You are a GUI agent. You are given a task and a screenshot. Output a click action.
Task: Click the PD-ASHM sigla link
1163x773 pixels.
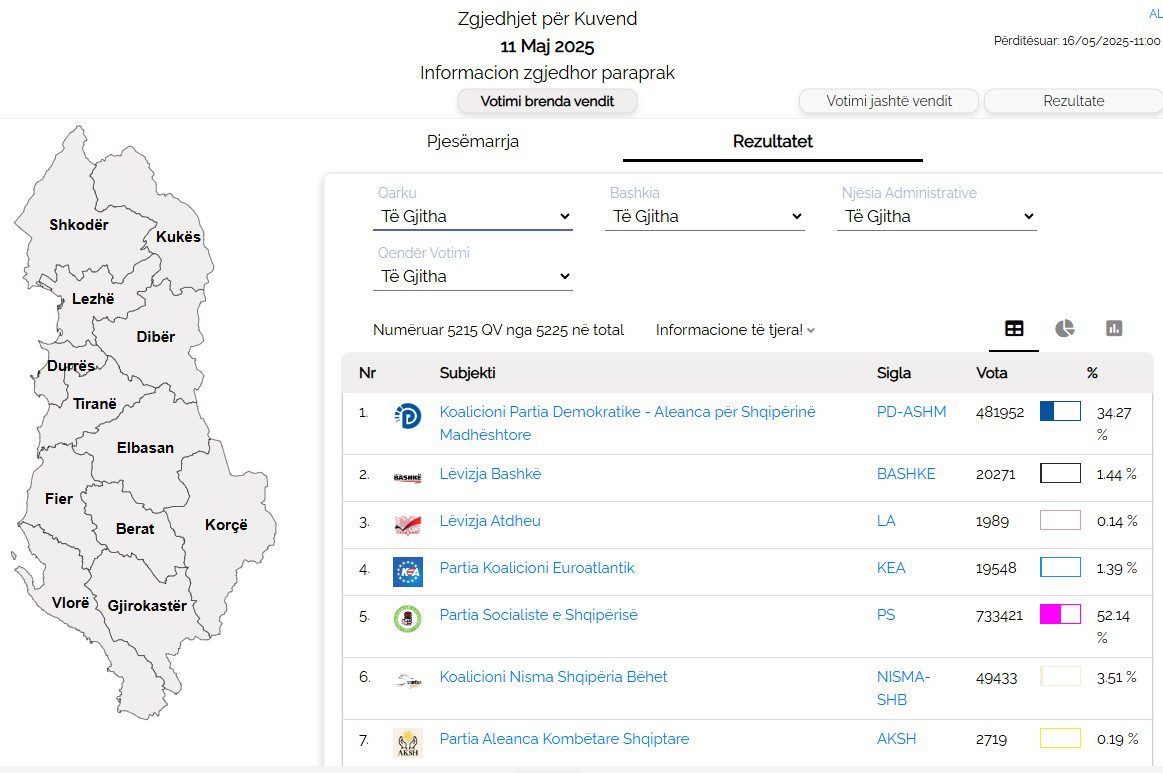[x=912, y=412]
